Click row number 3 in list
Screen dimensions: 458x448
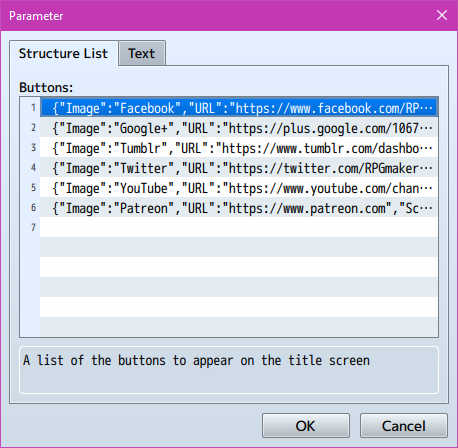pyautogui.click(x=33, y=147)
